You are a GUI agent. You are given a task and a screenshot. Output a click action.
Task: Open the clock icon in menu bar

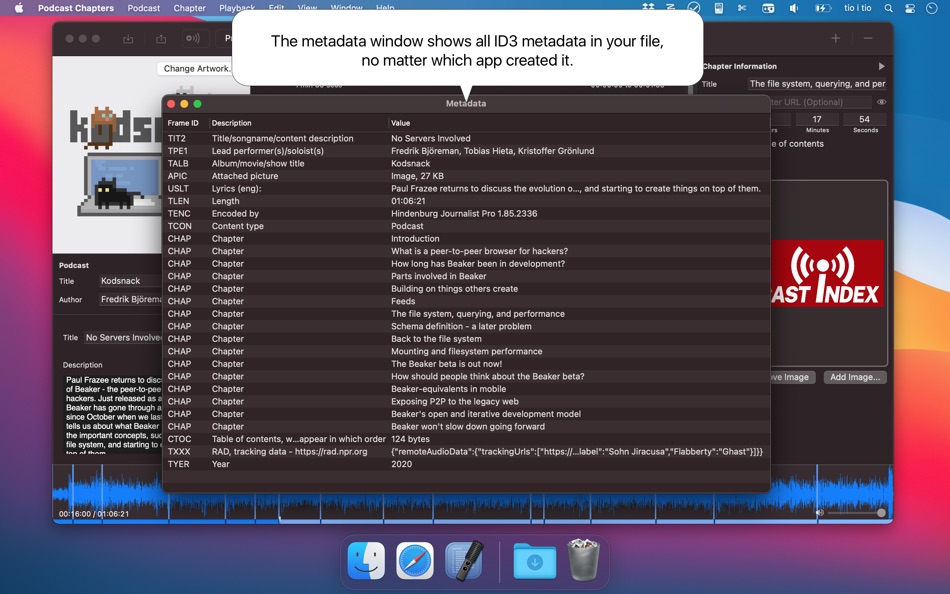pos(932,8)
